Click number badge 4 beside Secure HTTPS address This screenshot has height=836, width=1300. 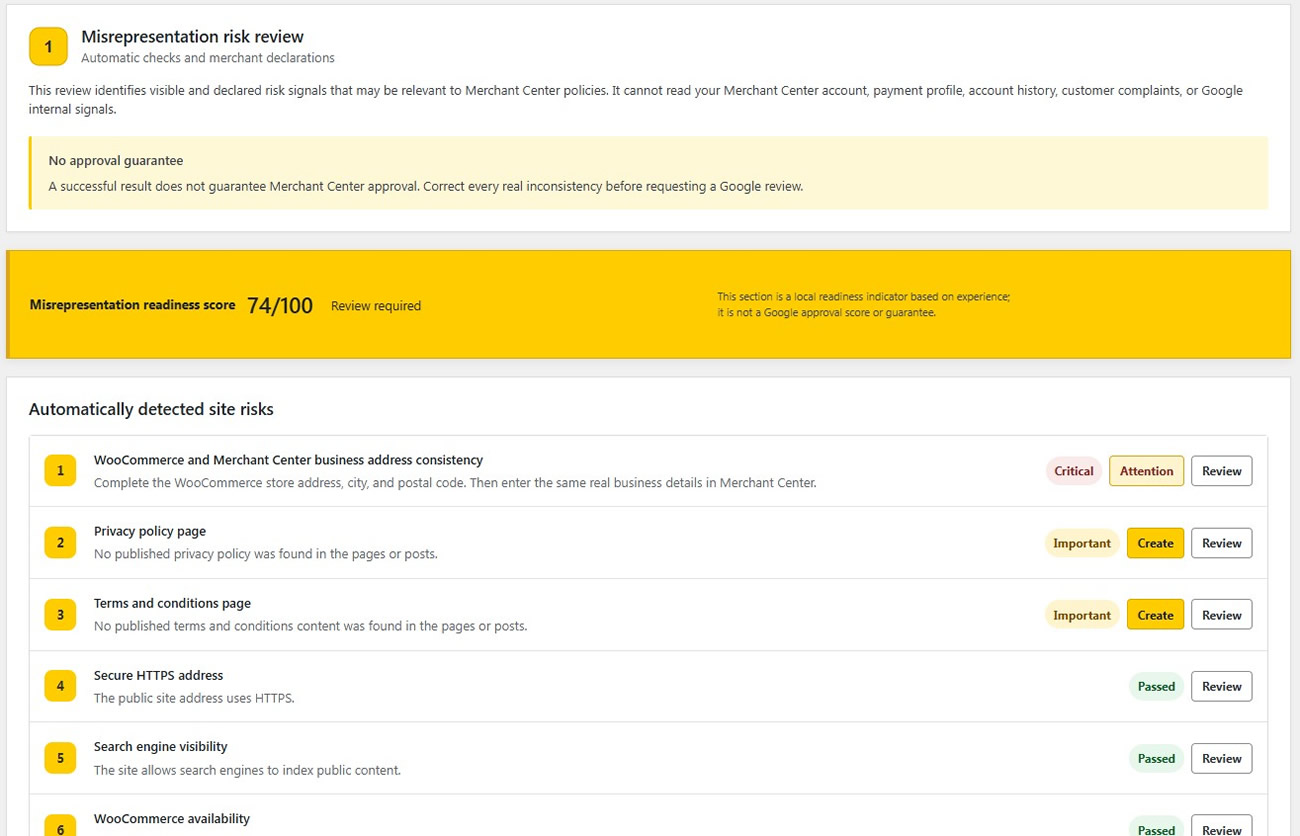pyautogui.click(x=60, y=686)
